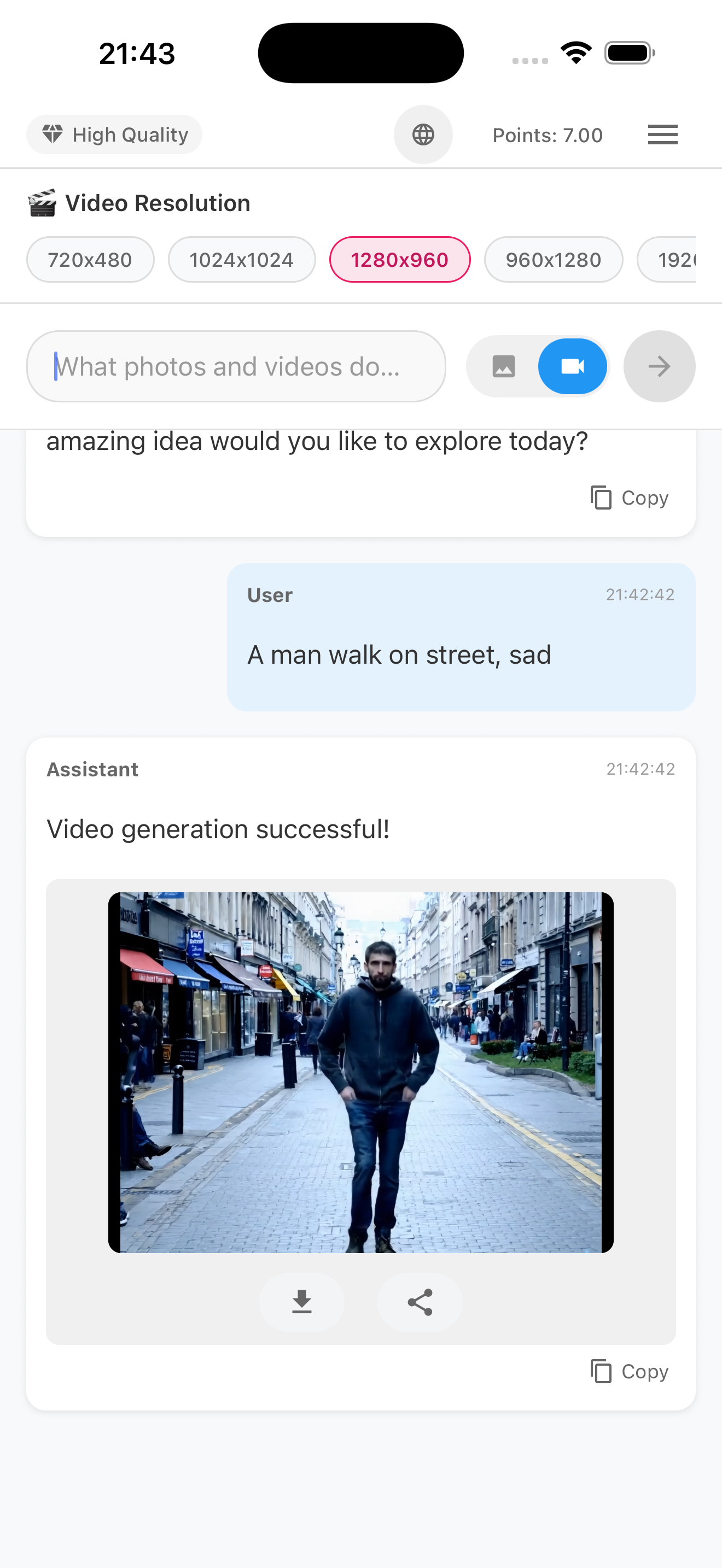Screen dimensions: 722x1568
Task: Tap the High Quality diamond badge
Action: point(114,134)
